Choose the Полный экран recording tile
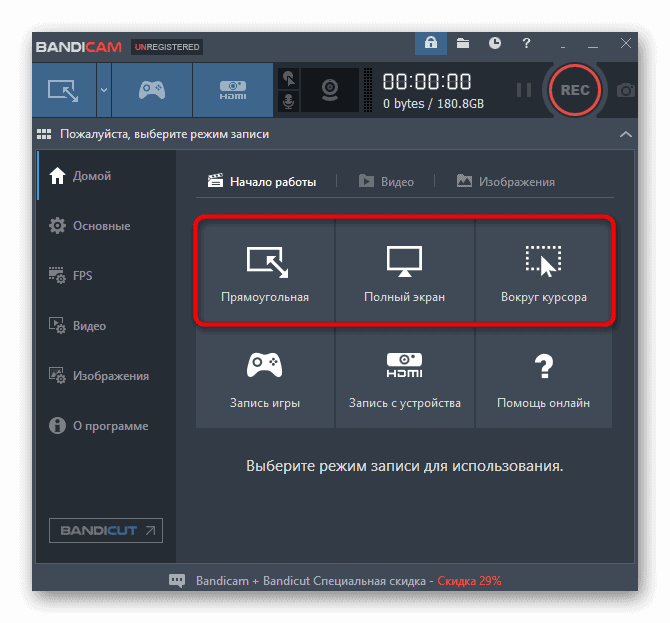The image size is (670, 623). pos(405,272)
